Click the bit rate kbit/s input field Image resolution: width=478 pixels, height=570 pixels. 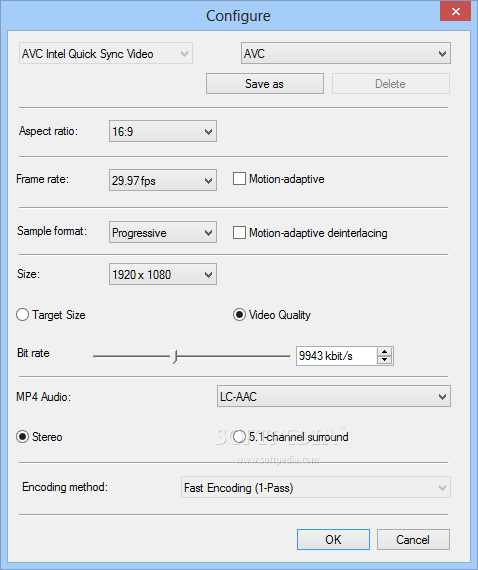[337, 356]
